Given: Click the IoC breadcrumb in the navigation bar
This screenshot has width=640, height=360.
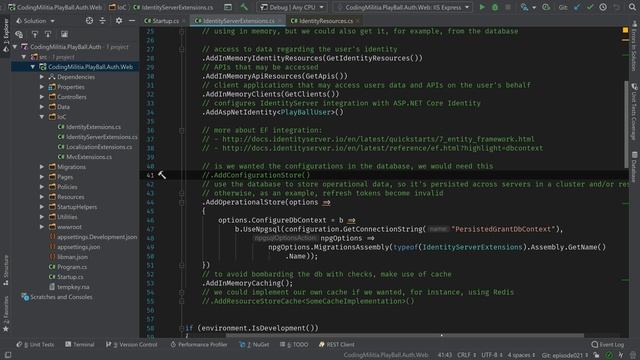Looking at the screenshot, I should point(118,7).
